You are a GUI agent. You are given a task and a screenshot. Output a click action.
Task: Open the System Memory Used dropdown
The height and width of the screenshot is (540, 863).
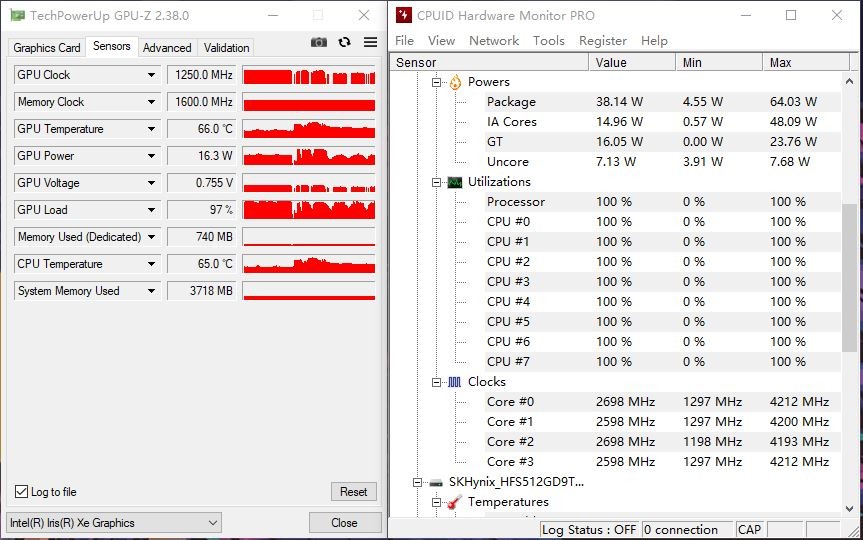[151, 291]
